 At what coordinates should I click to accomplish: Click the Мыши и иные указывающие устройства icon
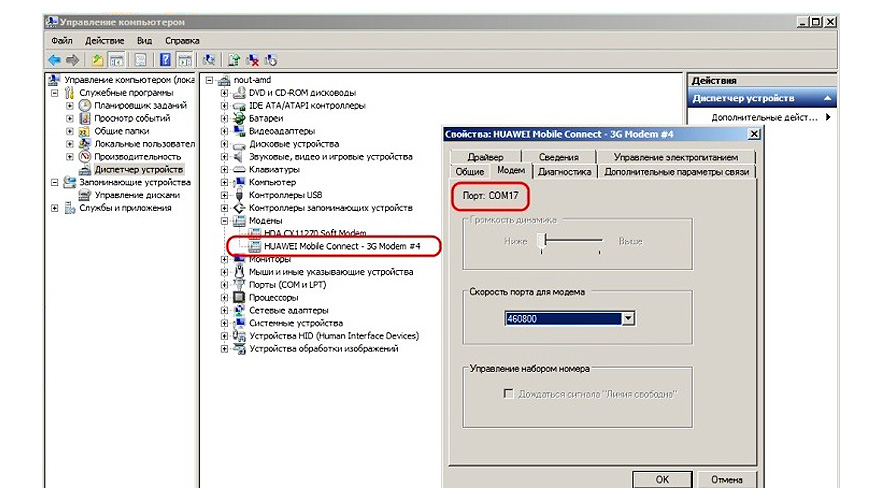pos(240,272)
